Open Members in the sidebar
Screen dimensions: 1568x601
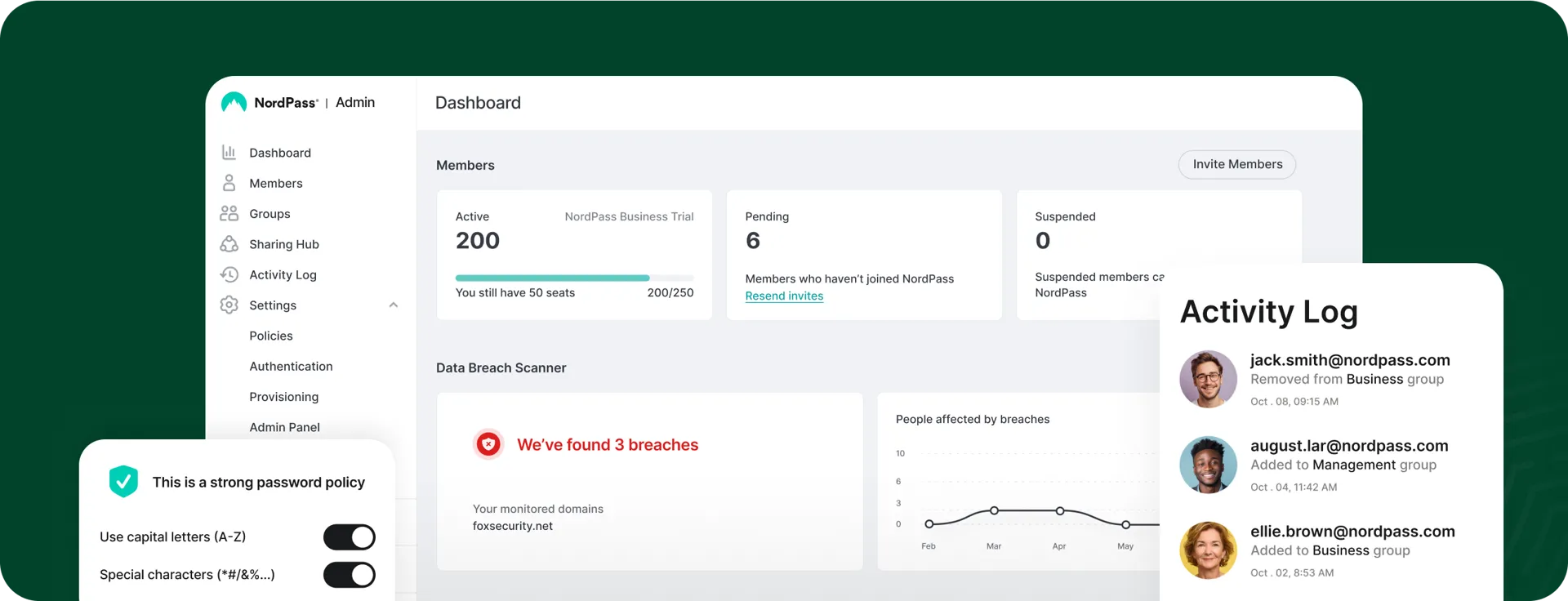tap(276, 183)
